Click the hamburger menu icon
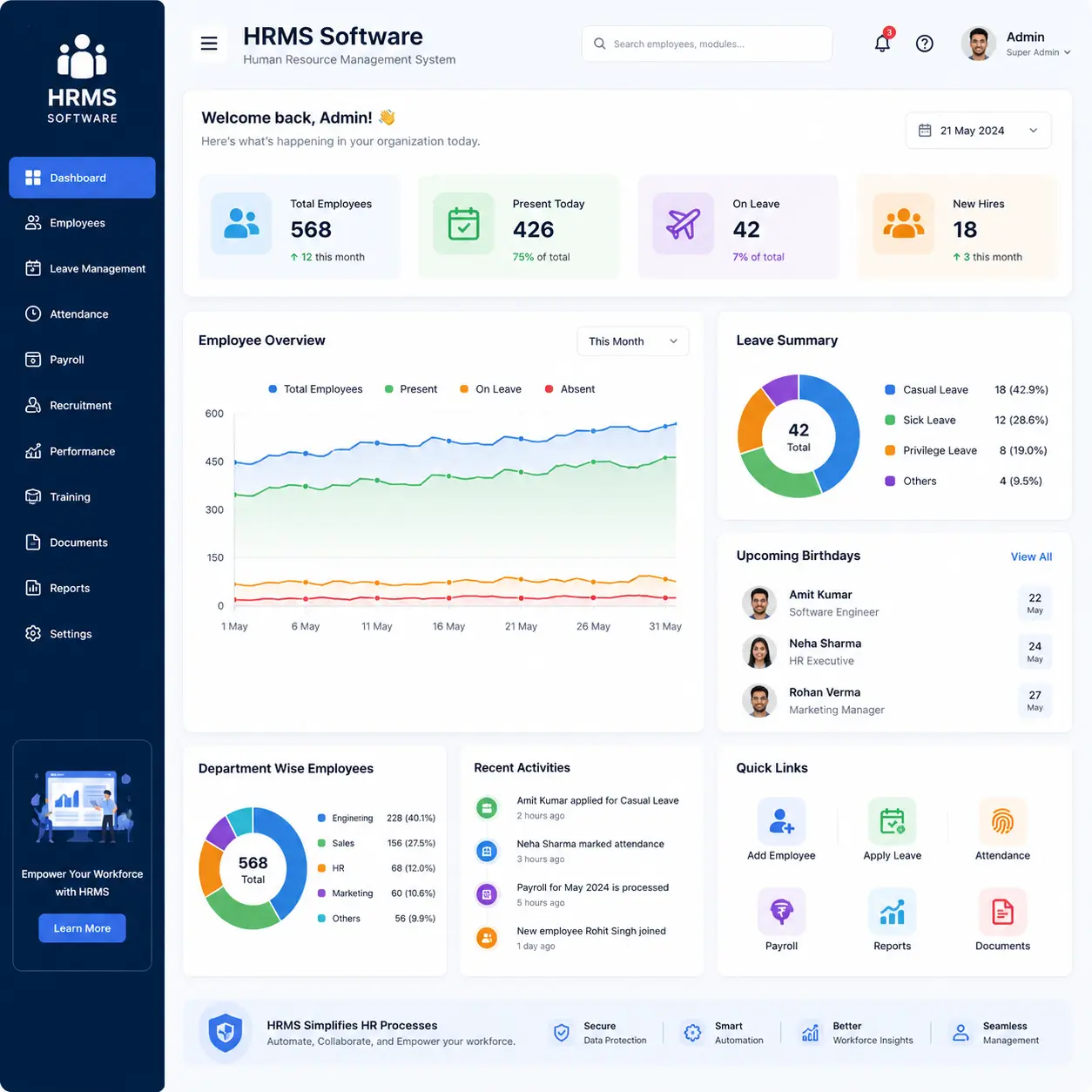Screen dimensions: 1092x1092 (x=209, y=44)
